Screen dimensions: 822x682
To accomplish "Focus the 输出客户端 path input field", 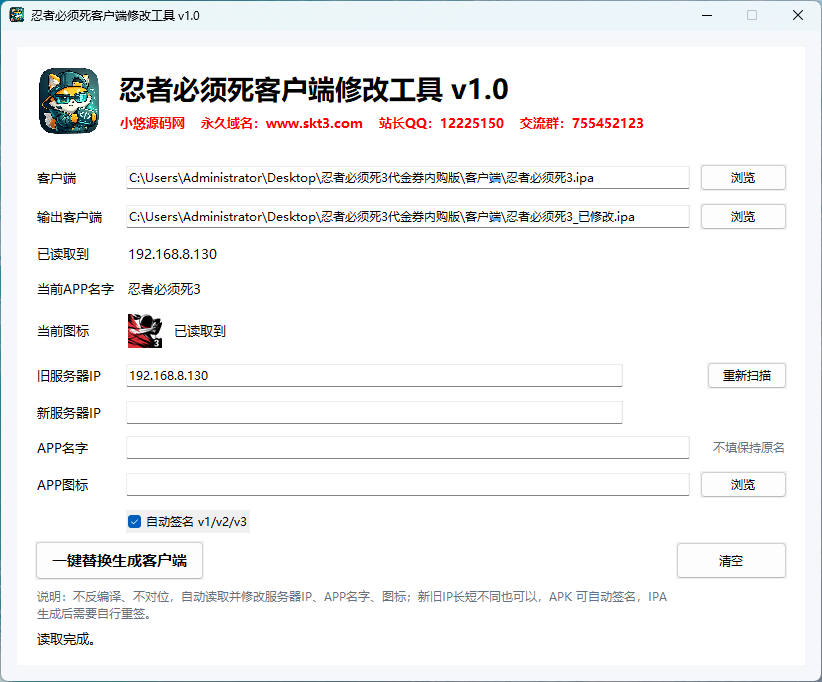I will click(407, 216).
